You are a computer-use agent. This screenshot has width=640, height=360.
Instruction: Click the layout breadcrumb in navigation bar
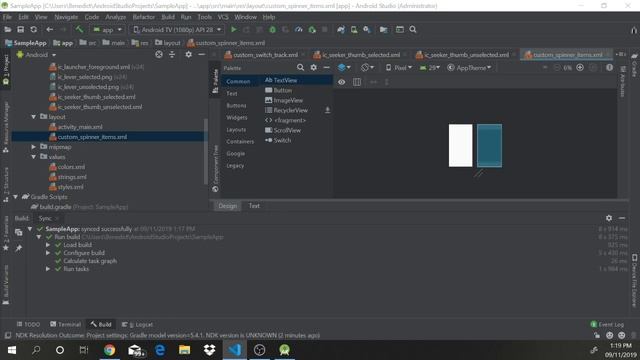[168, 43]
